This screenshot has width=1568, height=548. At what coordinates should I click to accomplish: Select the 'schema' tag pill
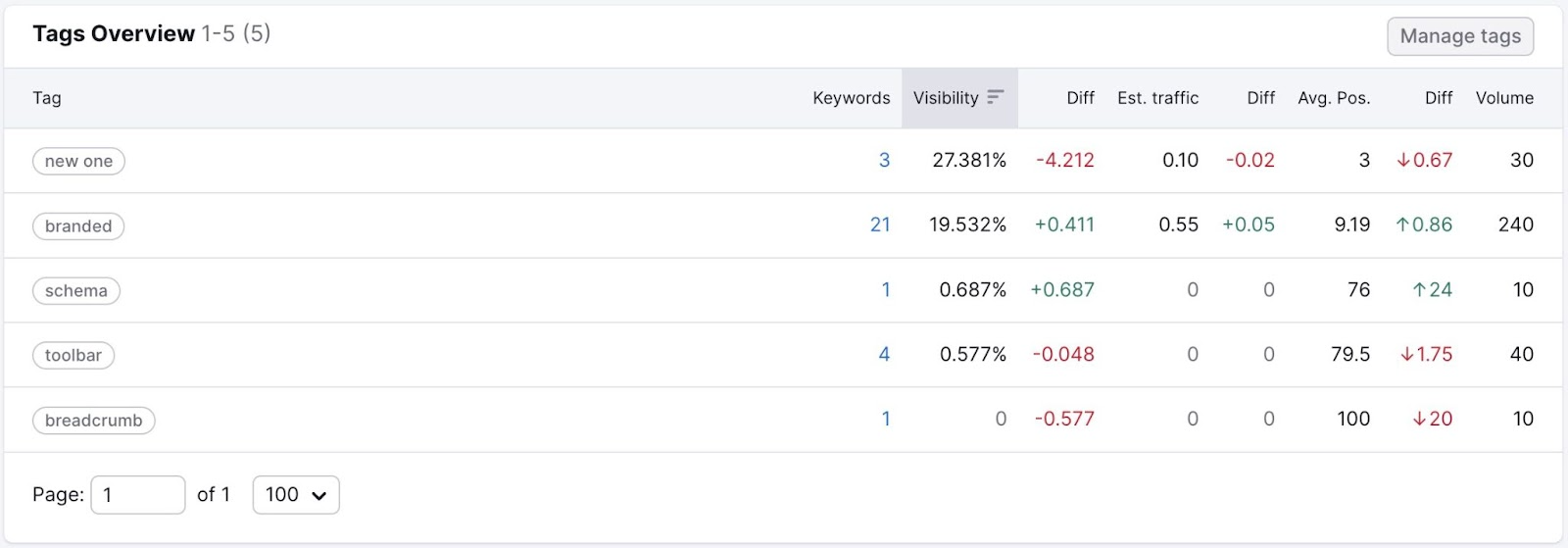click(76, 291)
